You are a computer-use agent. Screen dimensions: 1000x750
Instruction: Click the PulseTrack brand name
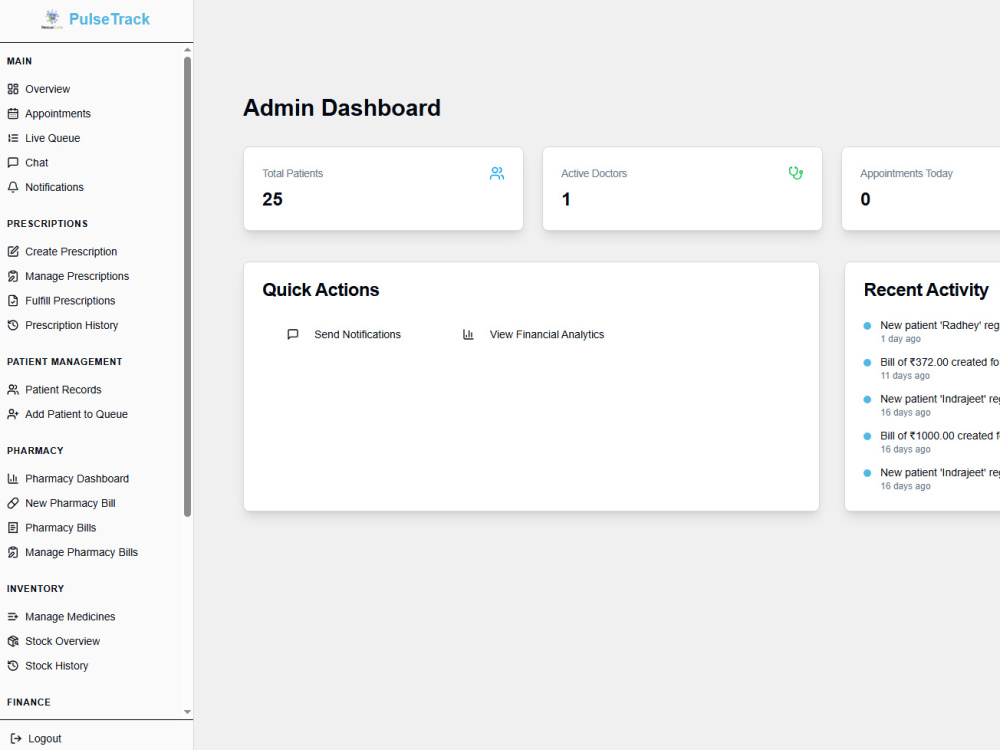[109, 19]
